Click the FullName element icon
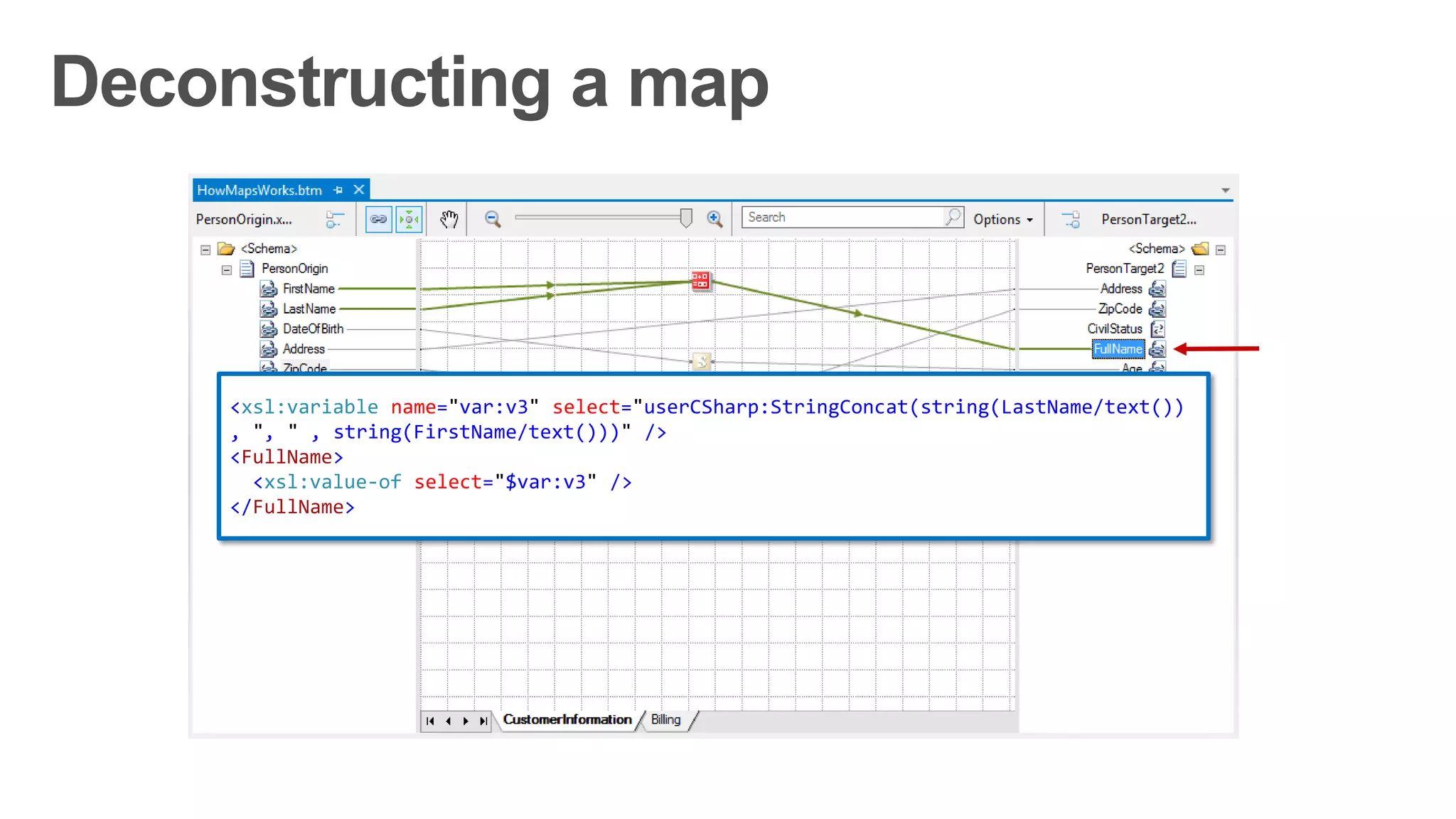The width and height of the screenshot is (1456, 819). pyautogui.click(x=1157, y=349)
